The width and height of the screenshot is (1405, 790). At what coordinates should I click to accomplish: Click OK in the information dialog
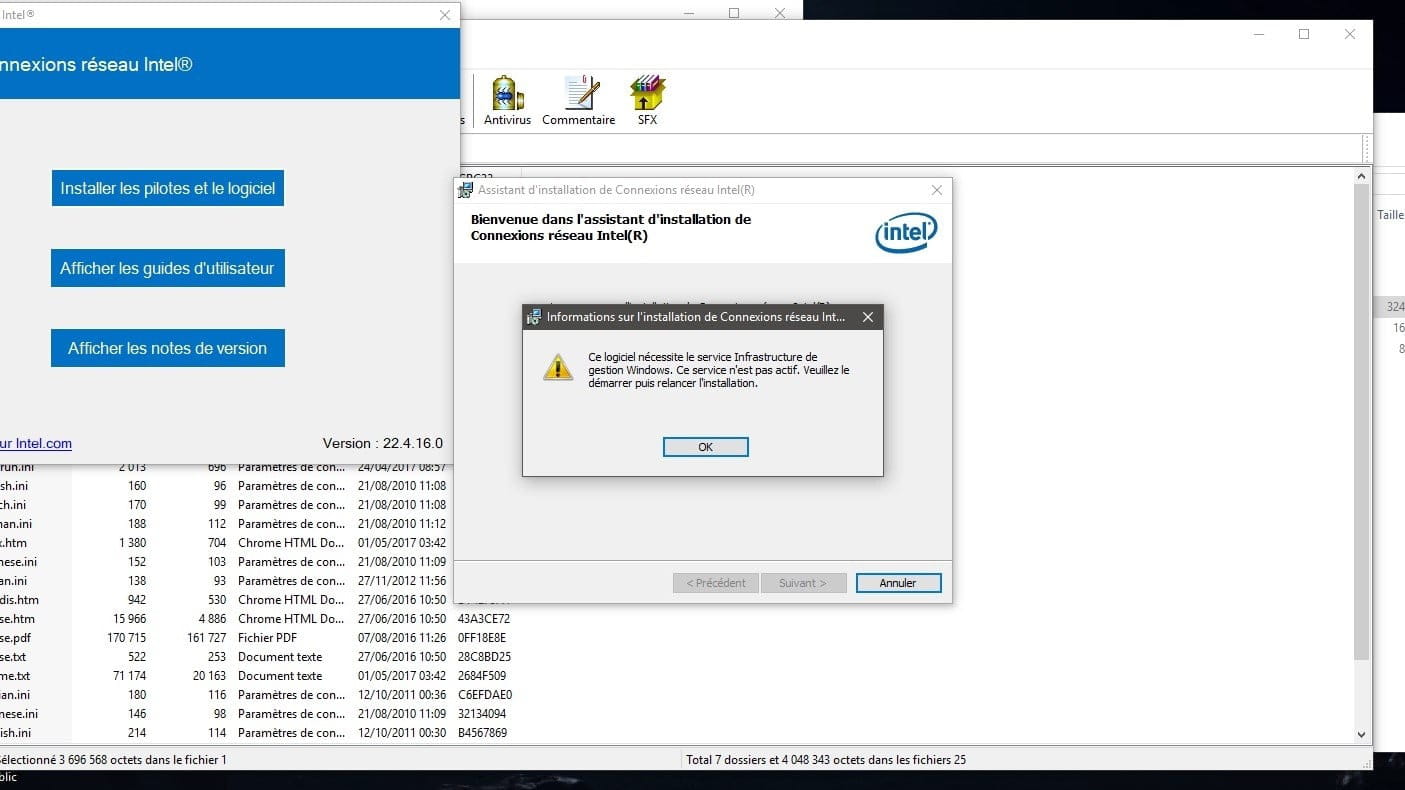pos(705,447)
